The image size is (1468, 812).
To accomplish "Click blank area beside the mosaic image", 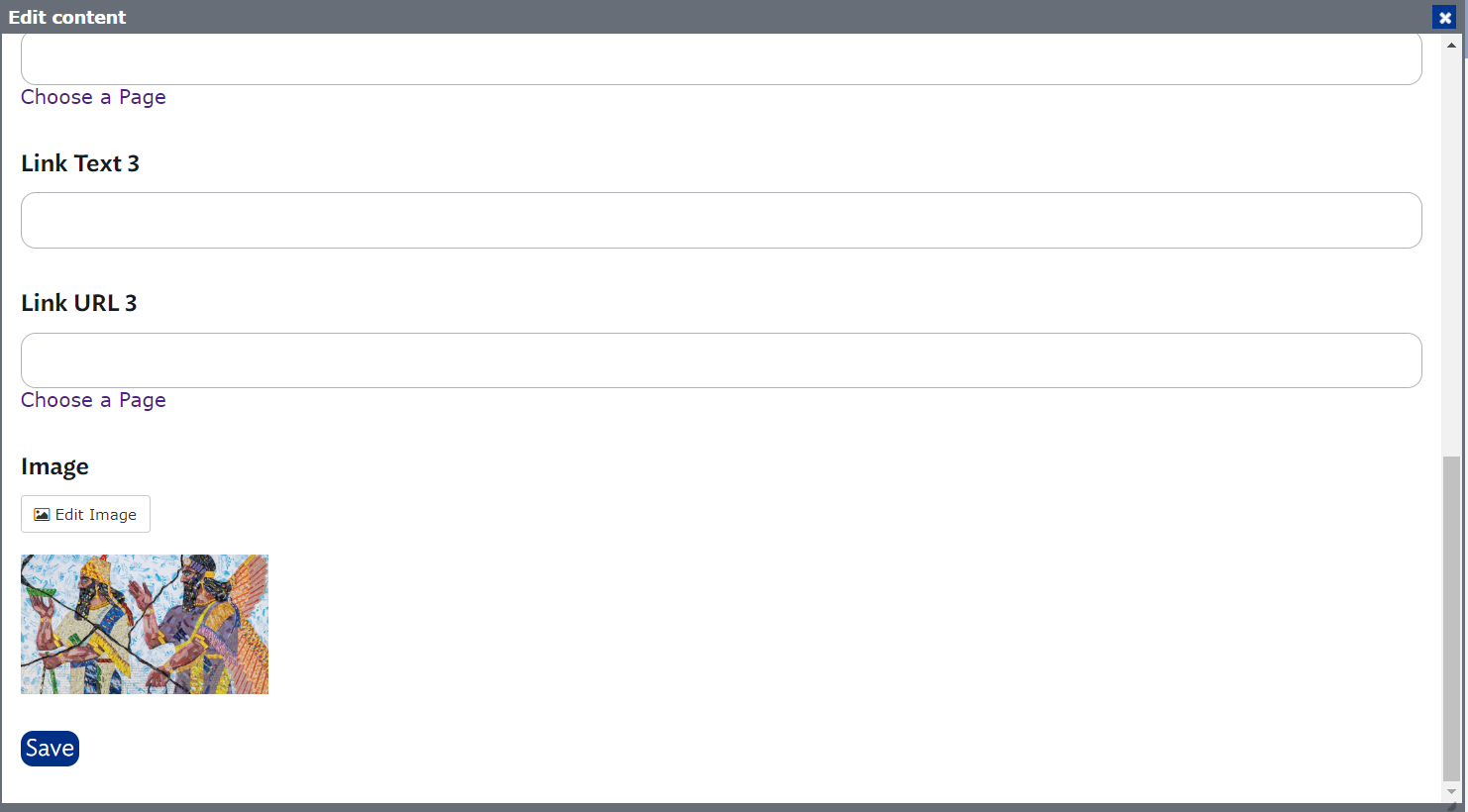I will tap(792, 624).
